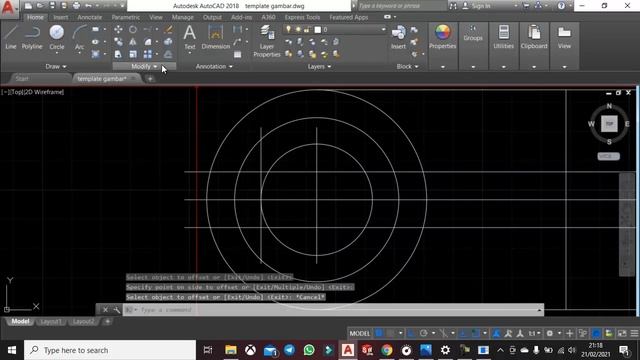Click the Offset tool icon
Image resolution: width=640 pixels, height=360 pixels.
point(168,54)
